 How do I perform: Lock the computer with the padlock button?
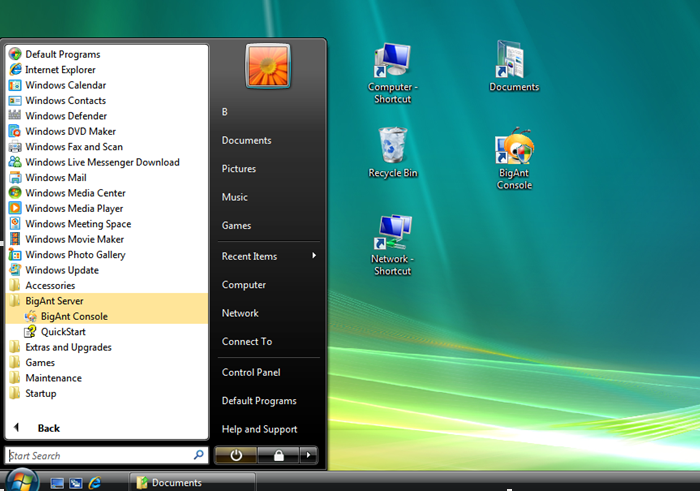[278, 455]
